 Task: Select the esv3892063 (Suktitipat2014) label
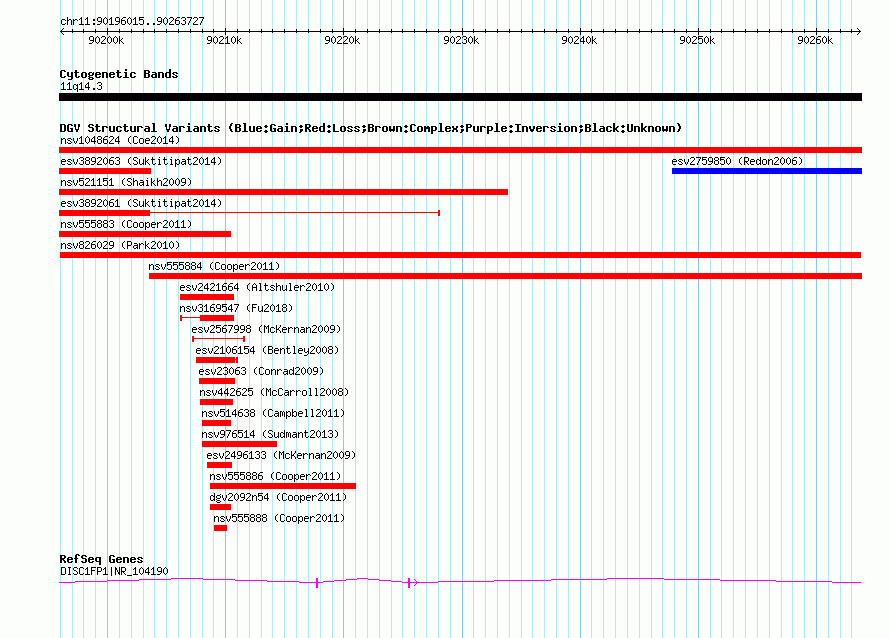point(141,161)
